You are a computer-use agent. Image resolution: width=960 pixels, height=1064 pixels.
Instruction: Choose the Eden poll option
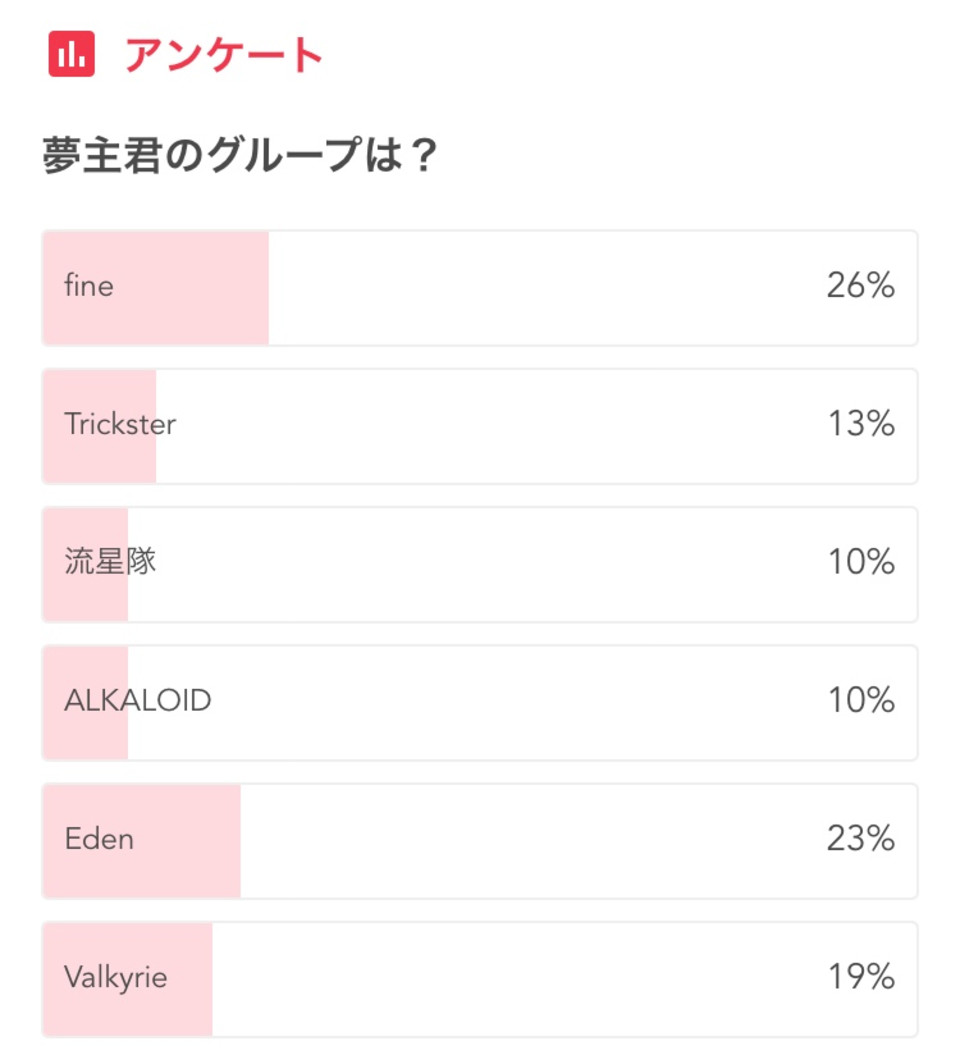click(x=480, y=841)
